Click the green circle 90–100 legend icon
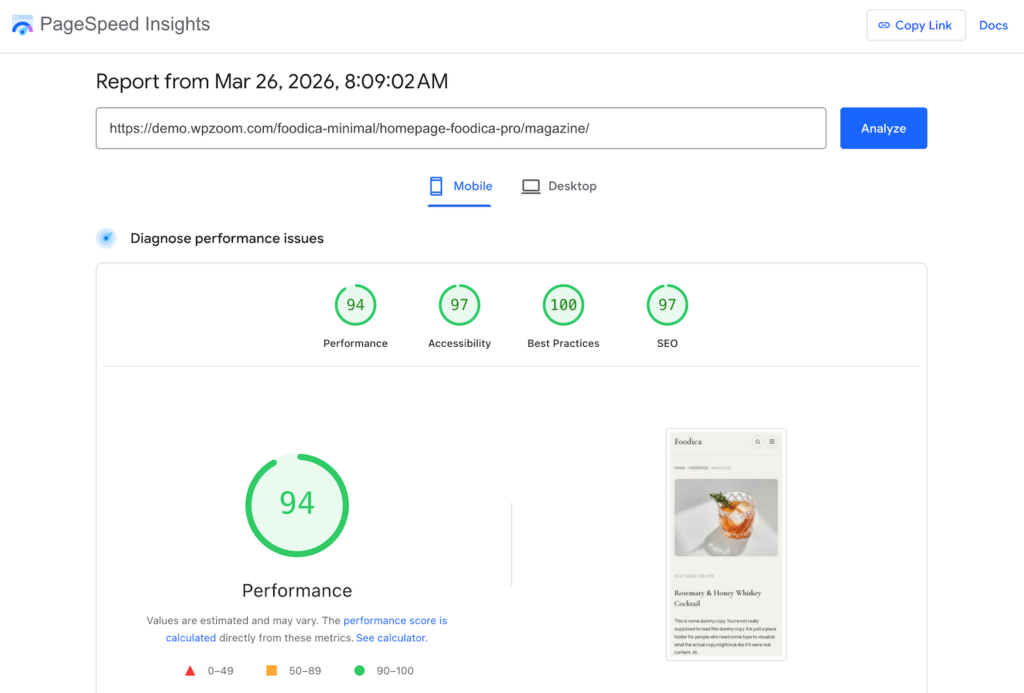The width and height of the screenshot is (1024, 693). (360, 670)
